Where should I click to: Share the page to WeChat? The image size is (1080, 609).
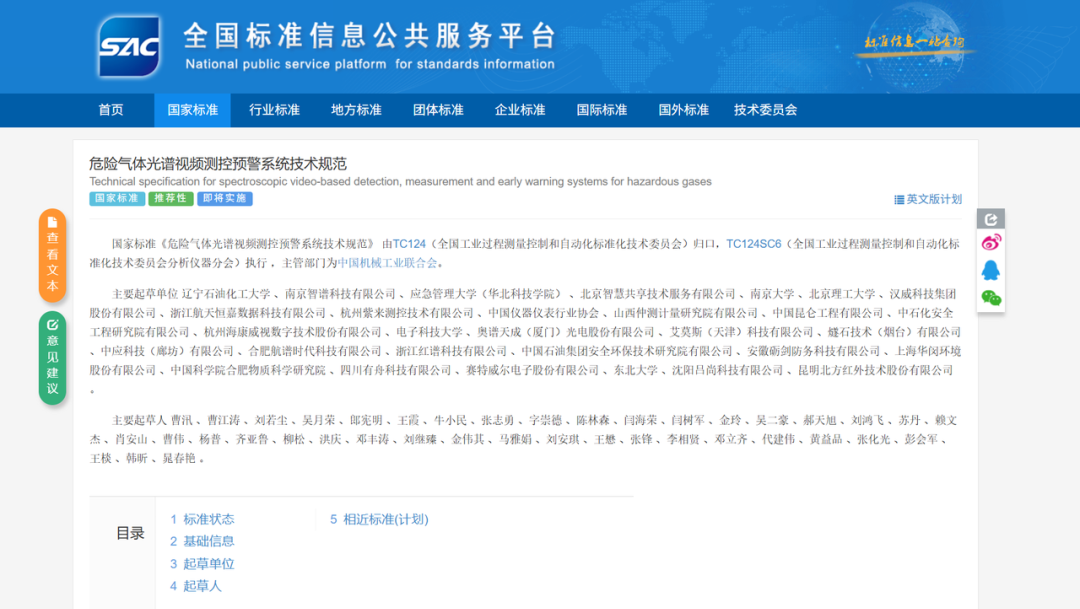[990, 298]
